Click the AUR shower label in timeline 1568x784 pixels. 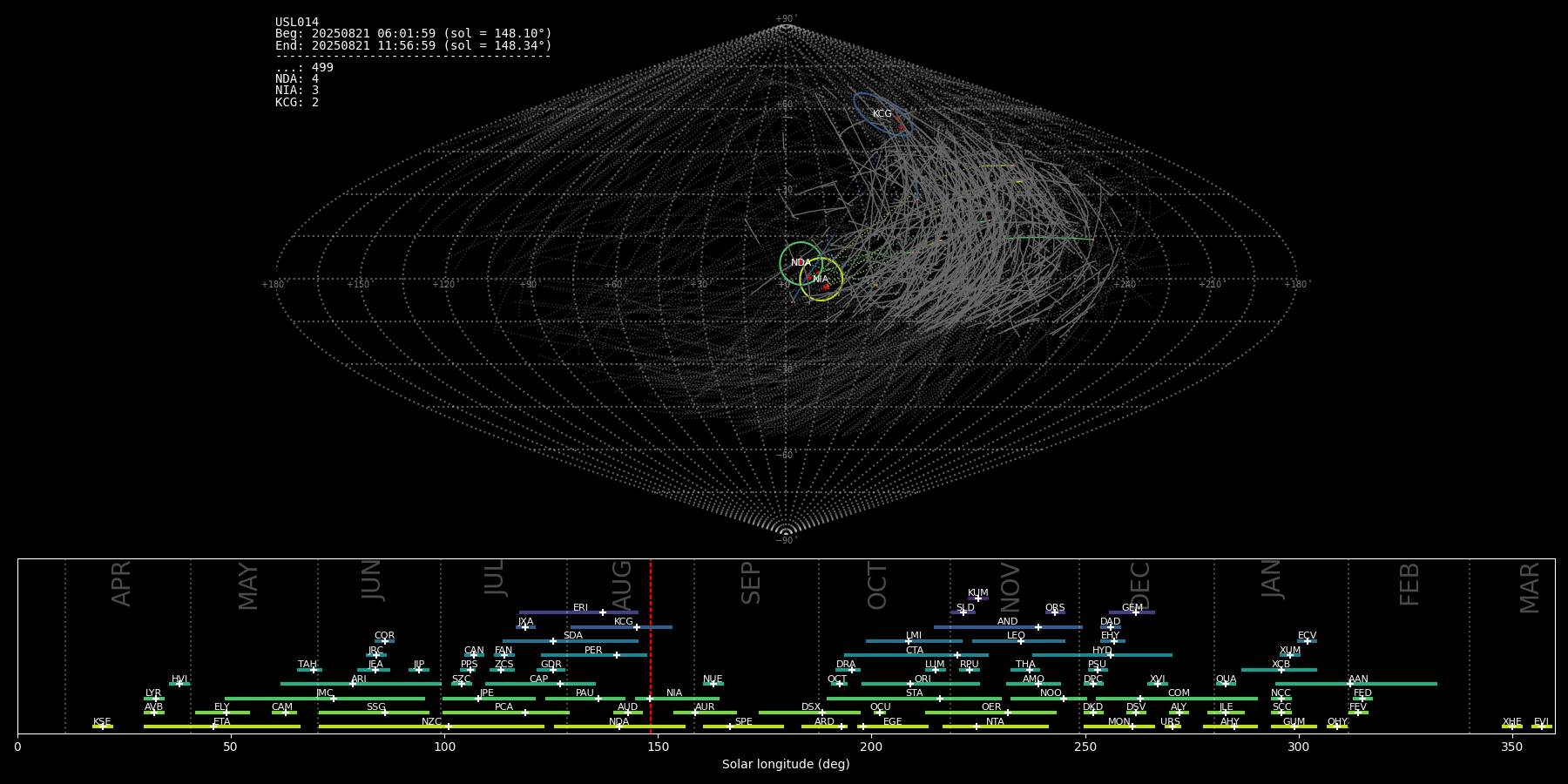pyautogui.click(x=705, y=707)
